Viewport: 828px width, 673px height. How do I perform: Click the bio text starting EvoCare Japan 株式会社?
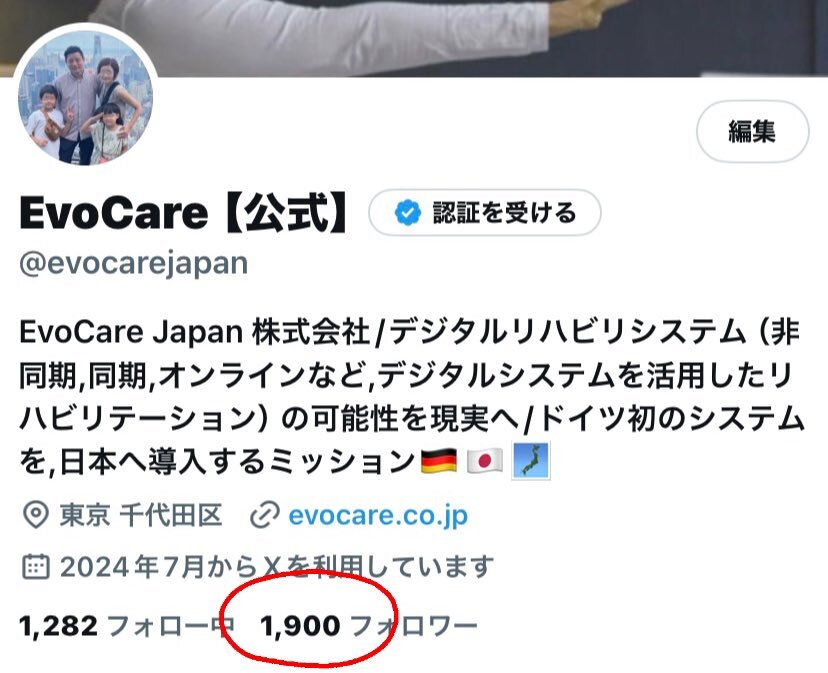click(412, 397)
